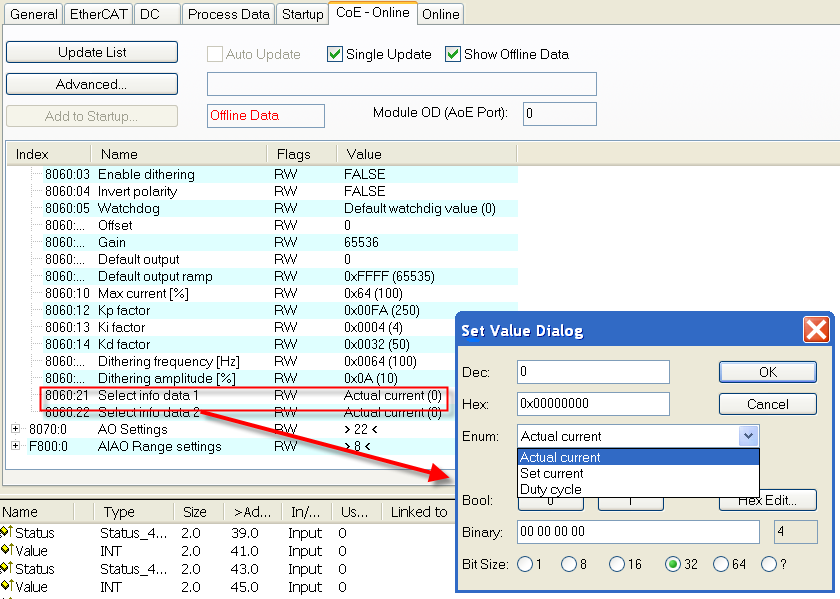This screenshot has width=840, height=599.
Task: Select the 1 bit size radio button
Action: click(525, 564)
